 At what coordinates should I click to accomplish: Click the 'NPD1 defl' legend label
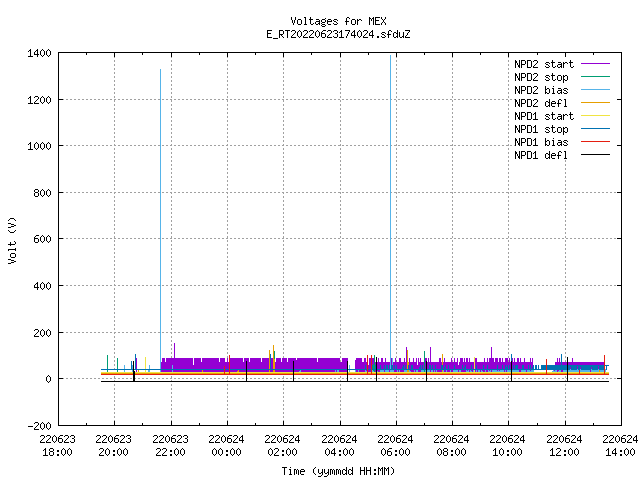541,156
